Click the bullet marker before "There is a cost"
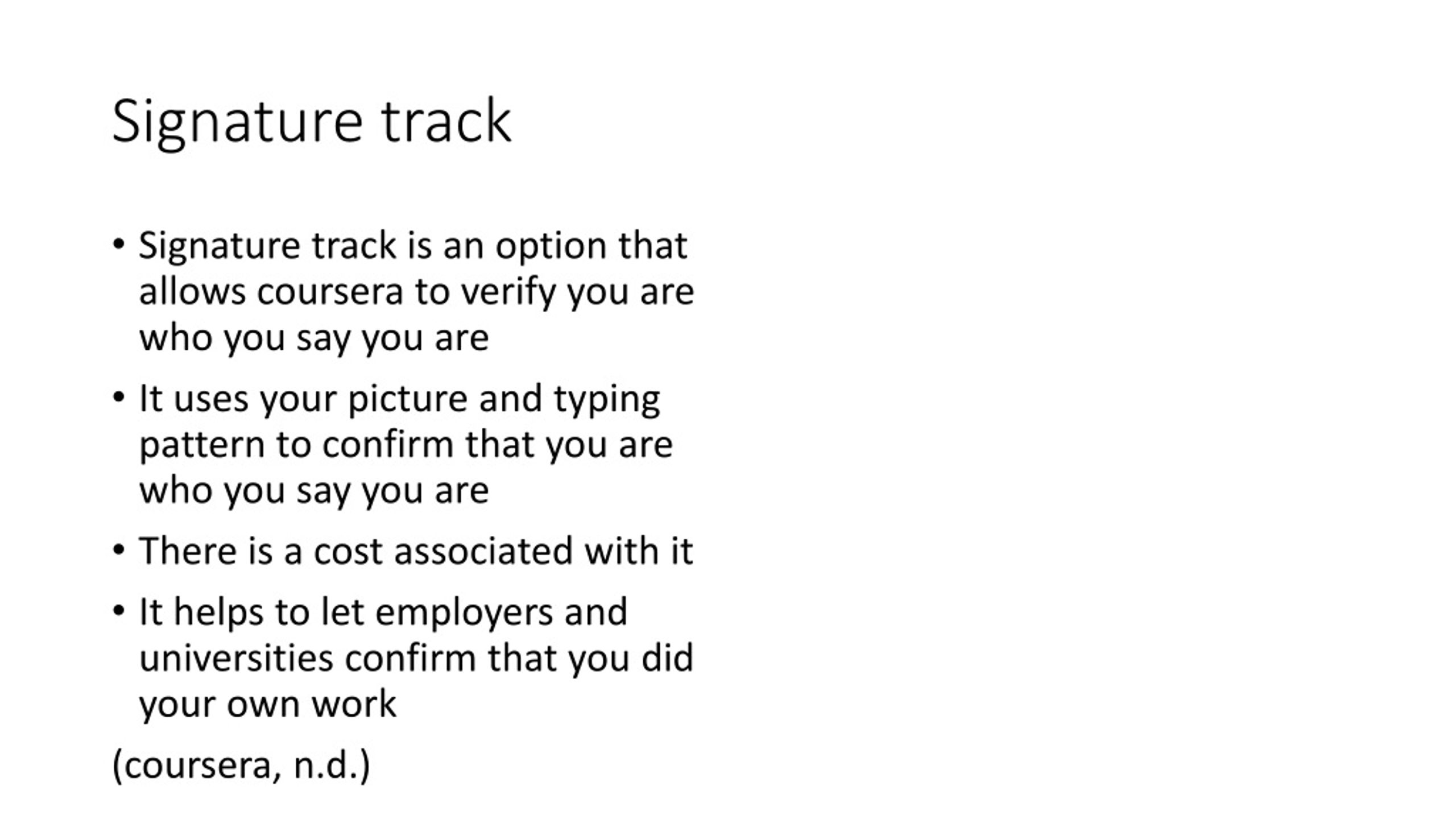1456x819 pixels. (x=118, y=550)
